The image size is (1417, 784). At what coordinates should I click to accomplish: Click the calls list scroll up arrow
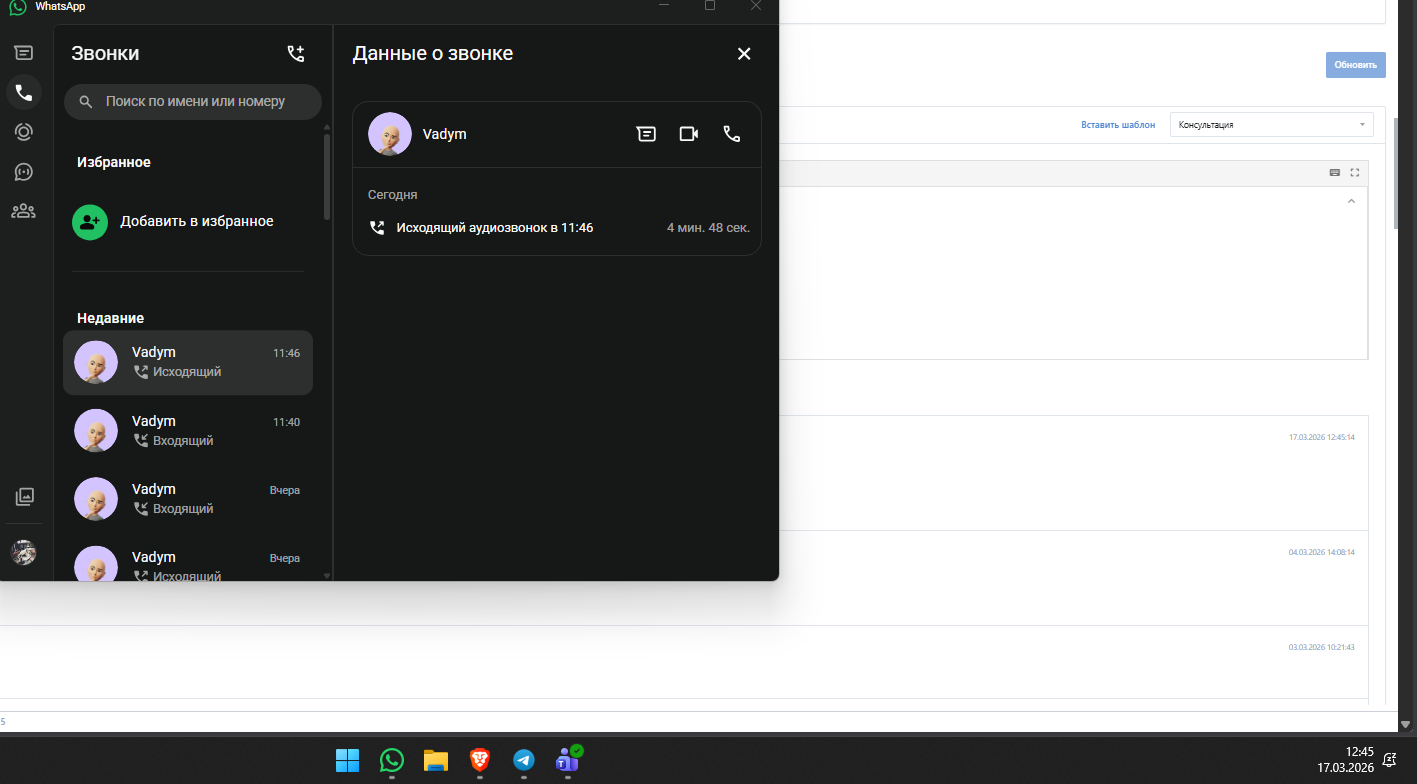(327, 127)
